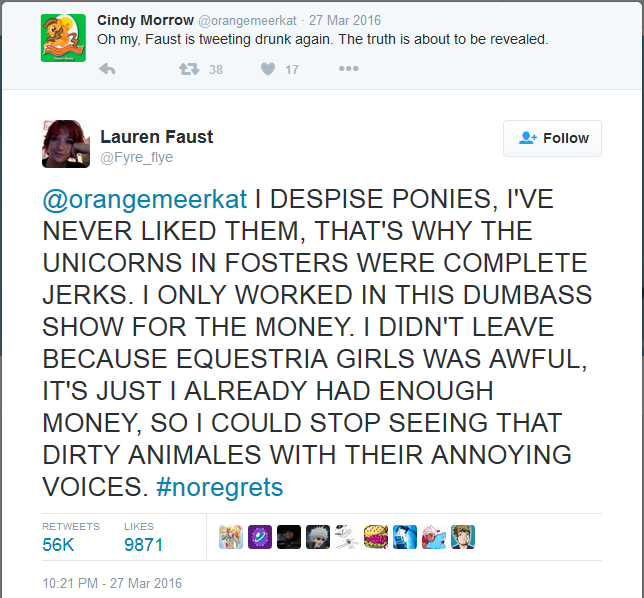Open the #noregrets hashtag
644x598 pixels.
[220, 487]
